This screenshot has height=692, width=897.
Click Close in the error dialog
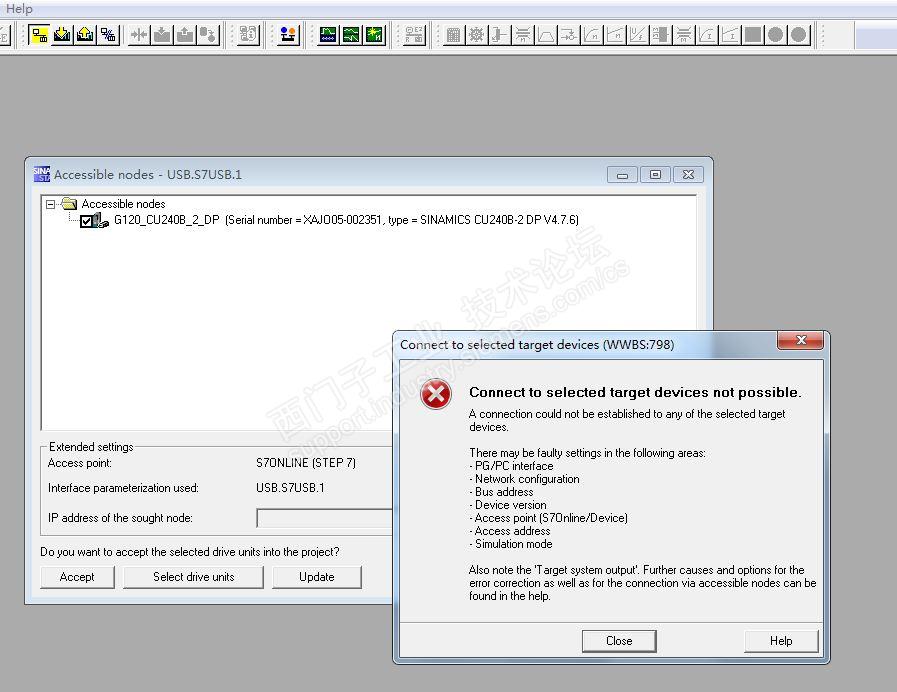(x=619, y=641)
